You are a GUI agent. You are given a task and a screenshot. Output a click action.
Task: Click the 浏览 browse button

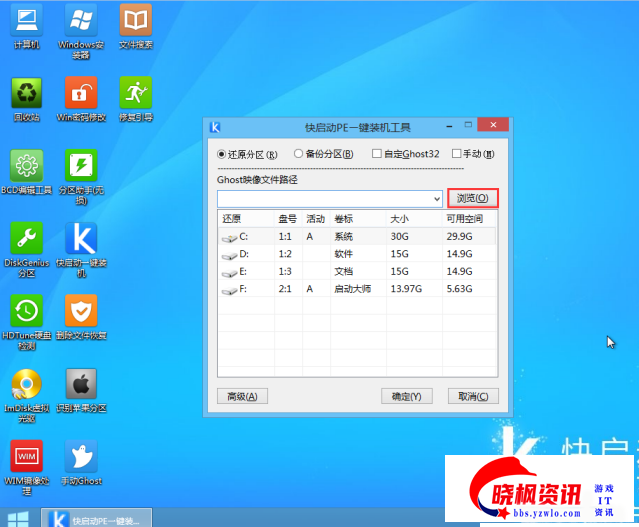click(x=472, y=199)
